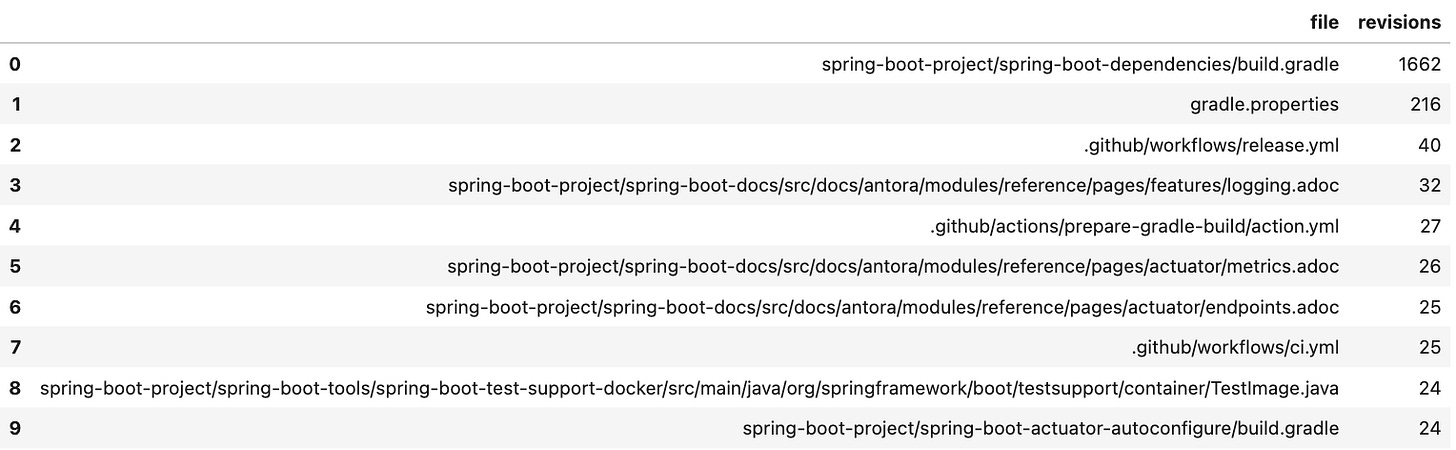This screenshot has width=1456, height=450.
Task: Select row index 3
Action: (15, 185)
